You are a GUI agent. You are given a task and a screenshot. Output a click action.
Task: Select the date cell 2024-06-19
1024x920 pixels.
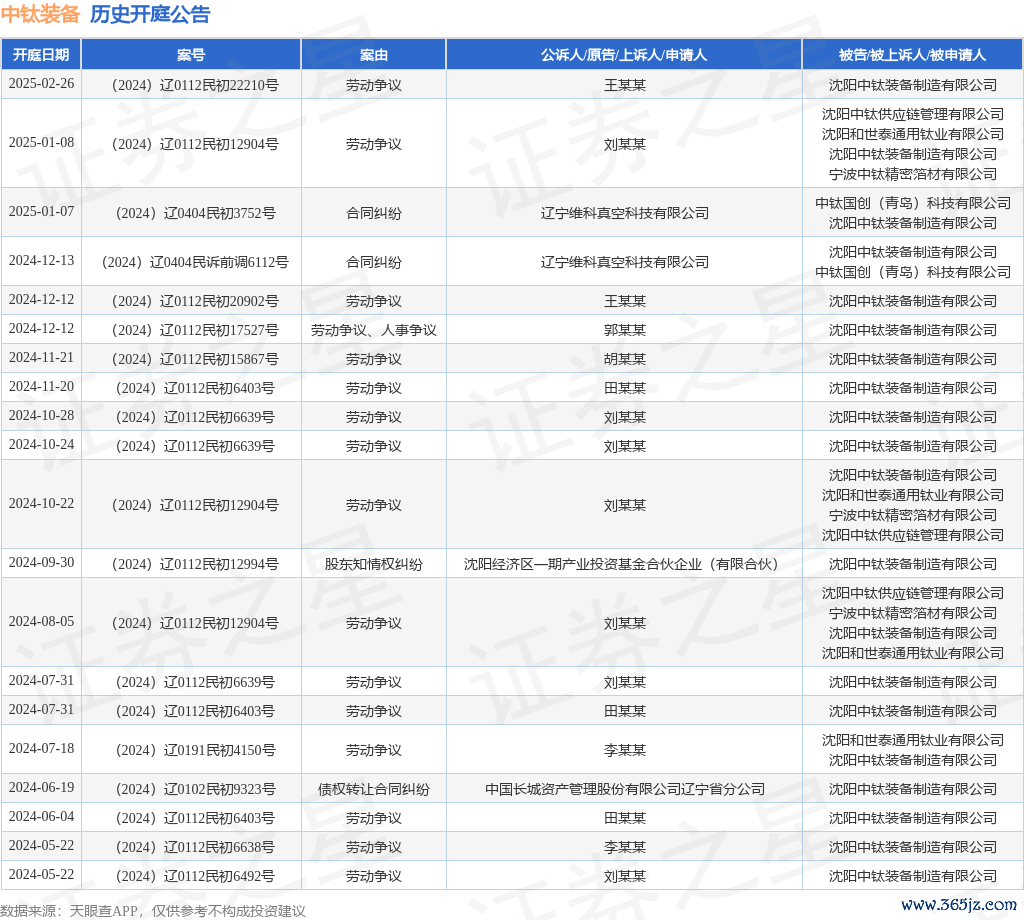click(x=41, y=788)
